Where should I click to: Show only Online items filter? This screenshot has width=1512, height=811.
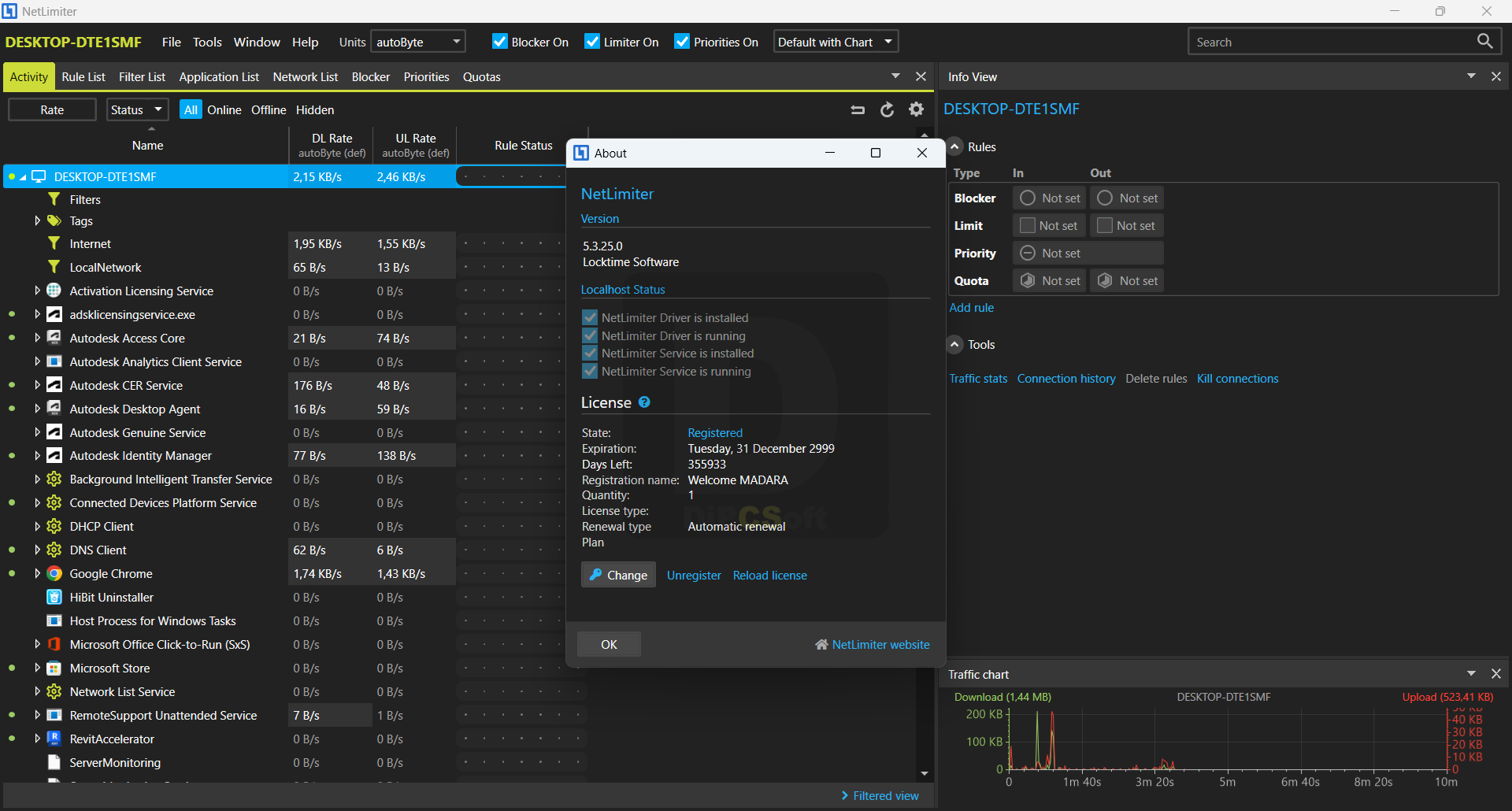[224, 109]
